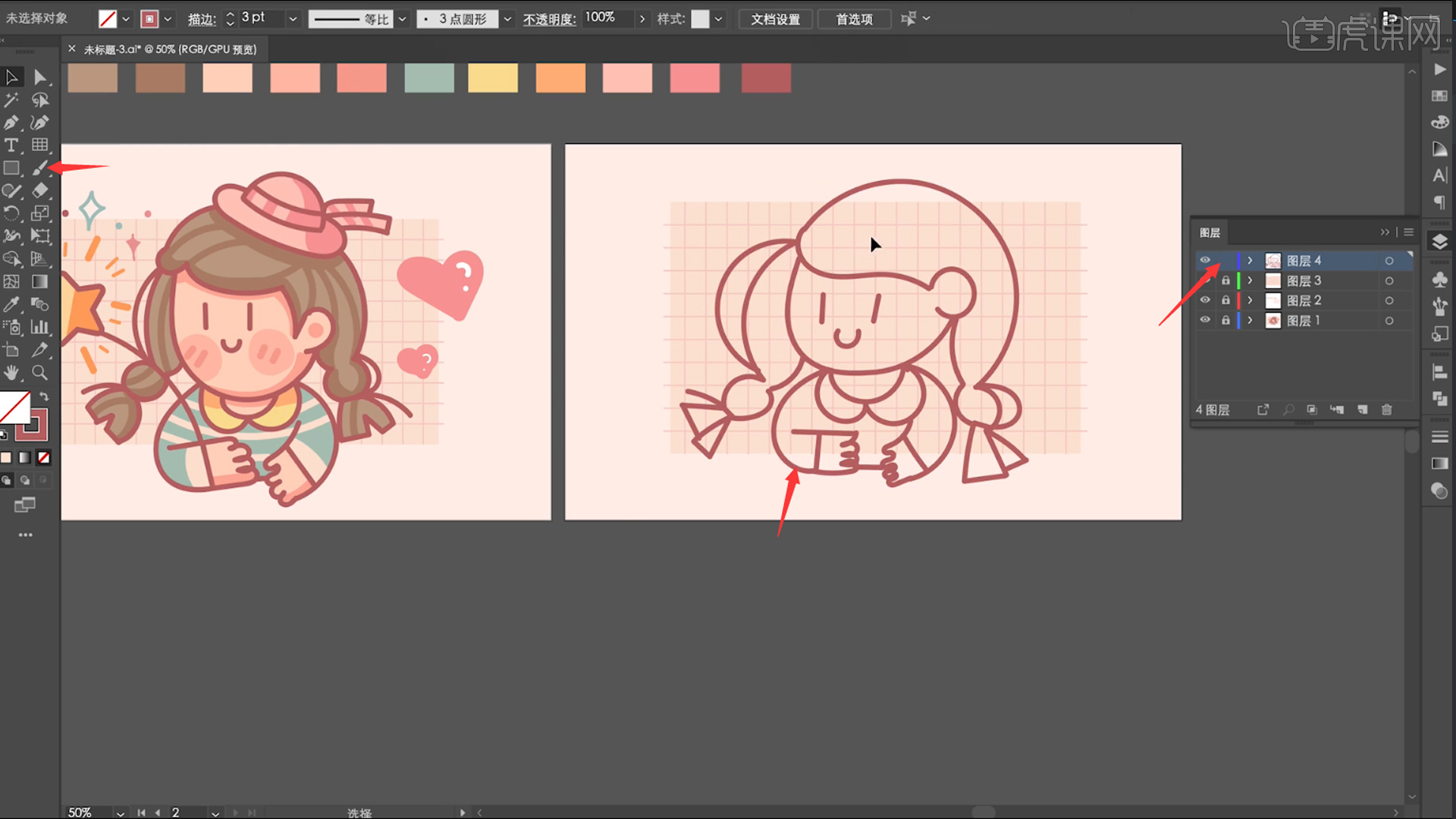The height and width of the screenshot is (819, 1456).
Task: Pick the yellow color swatch on canvas
Action: pyautogui.click(x=493, y=78)
